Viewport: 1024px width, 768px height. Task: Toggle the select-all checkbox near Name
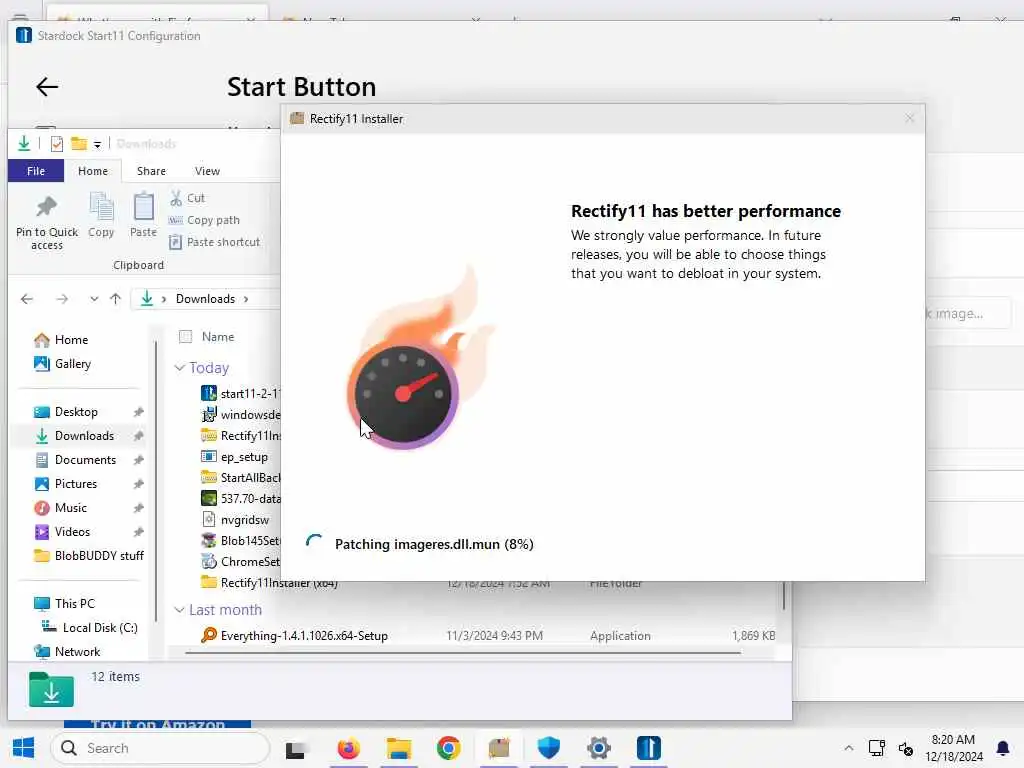(185, 337)
